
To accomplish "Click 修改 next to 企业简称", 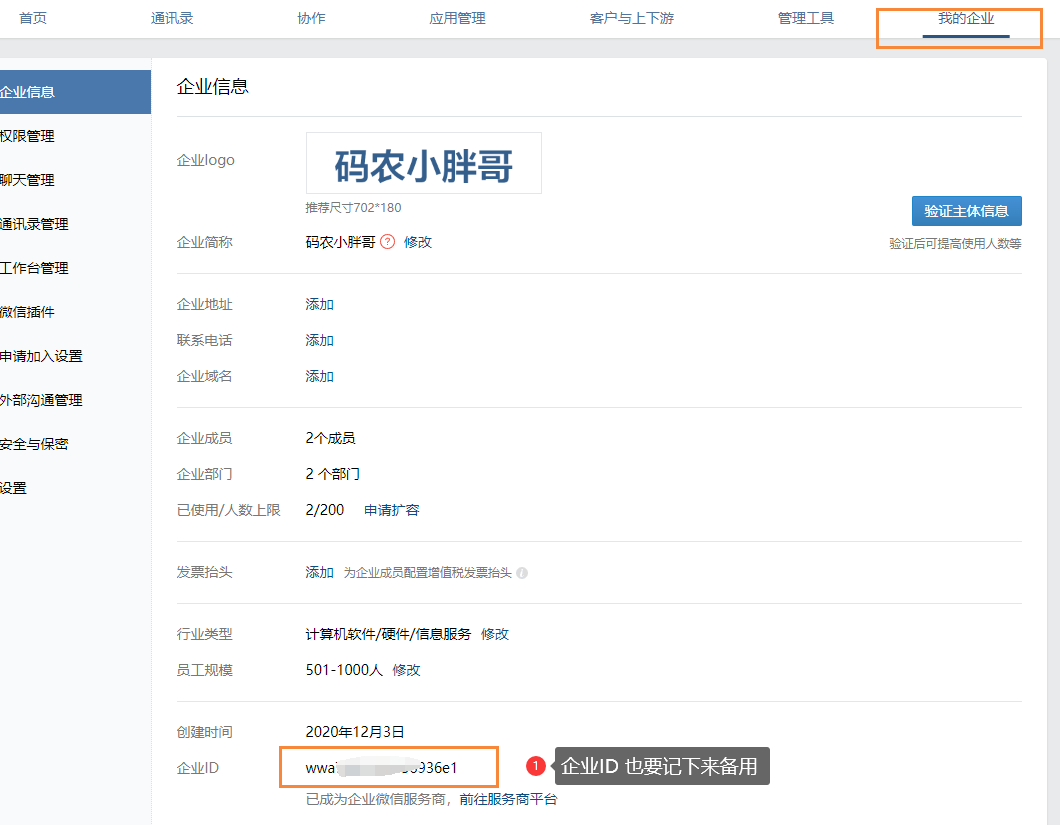I will [418, 242].
